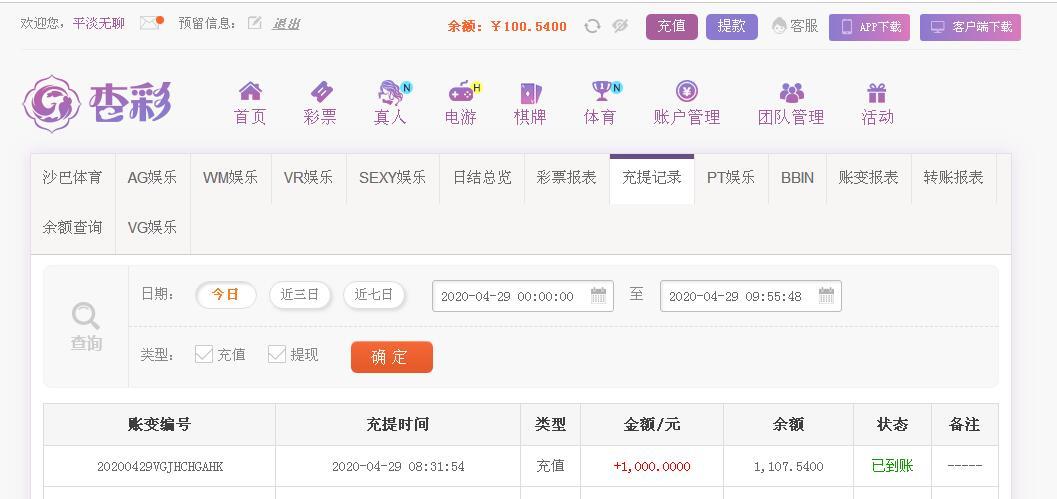Open the 彩票 lottery ticket icon
1057x499 pixels.
(x=321, y=91)
